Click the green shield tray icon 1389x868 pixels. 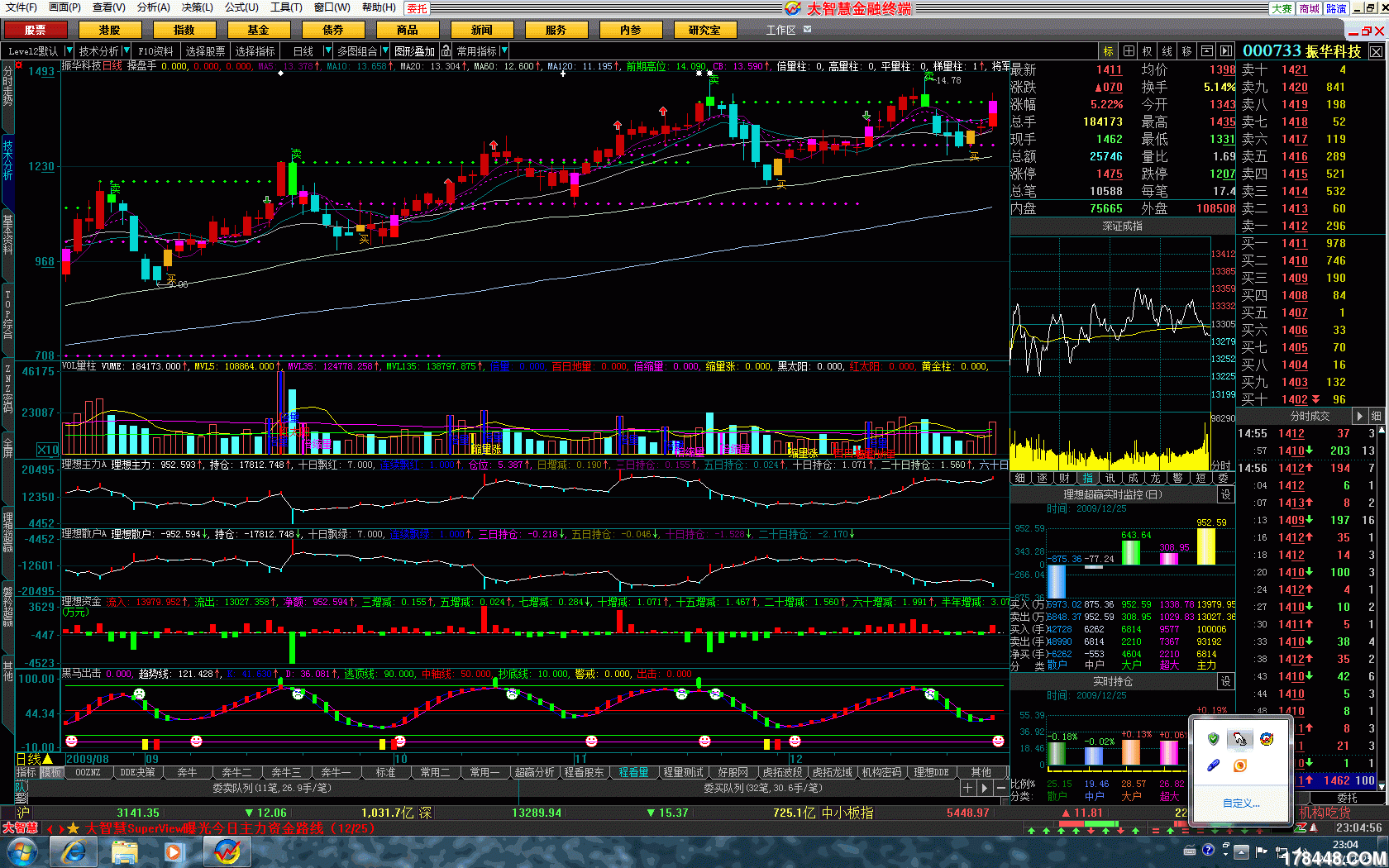click(x=1213, y=739)
